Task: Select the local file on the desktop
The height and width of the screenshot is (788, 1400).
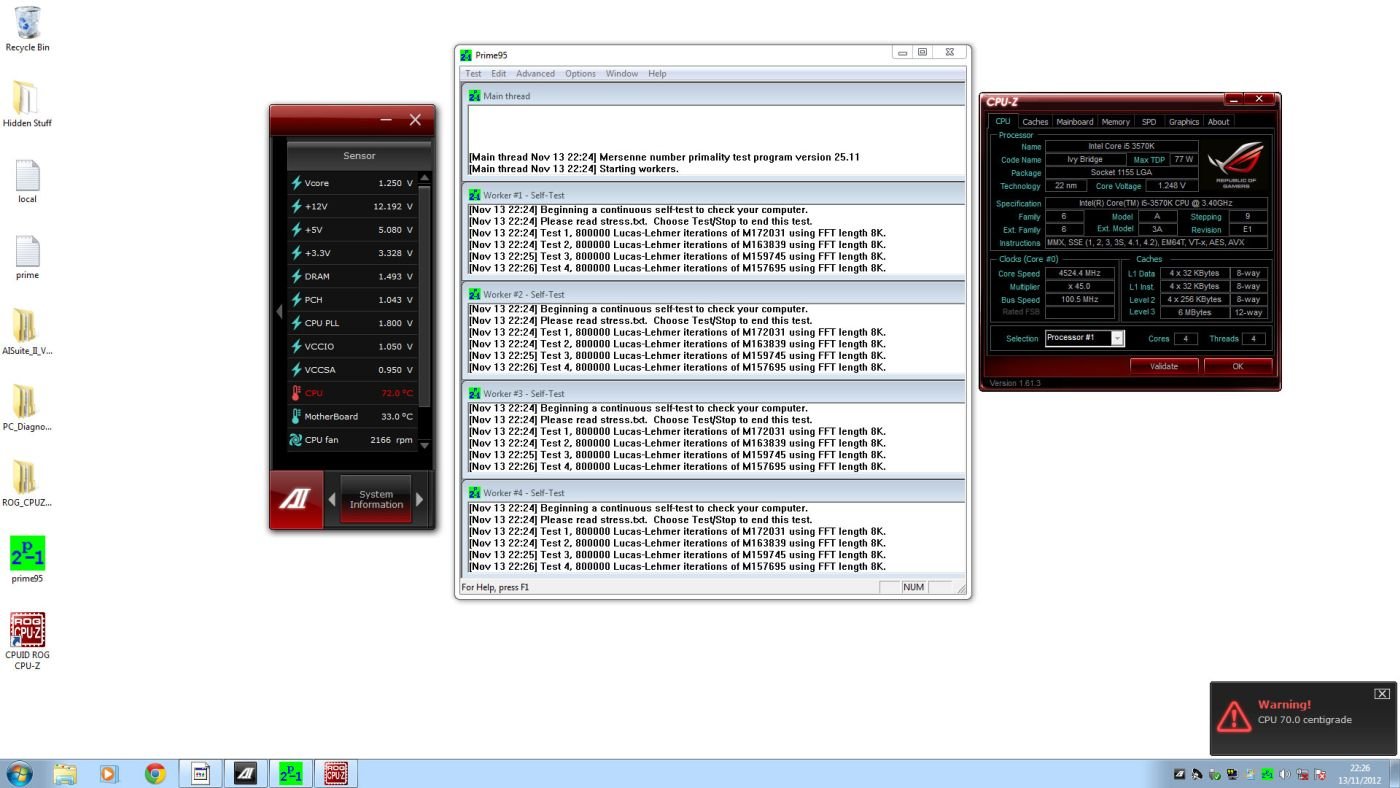Action: pos(27,180)
